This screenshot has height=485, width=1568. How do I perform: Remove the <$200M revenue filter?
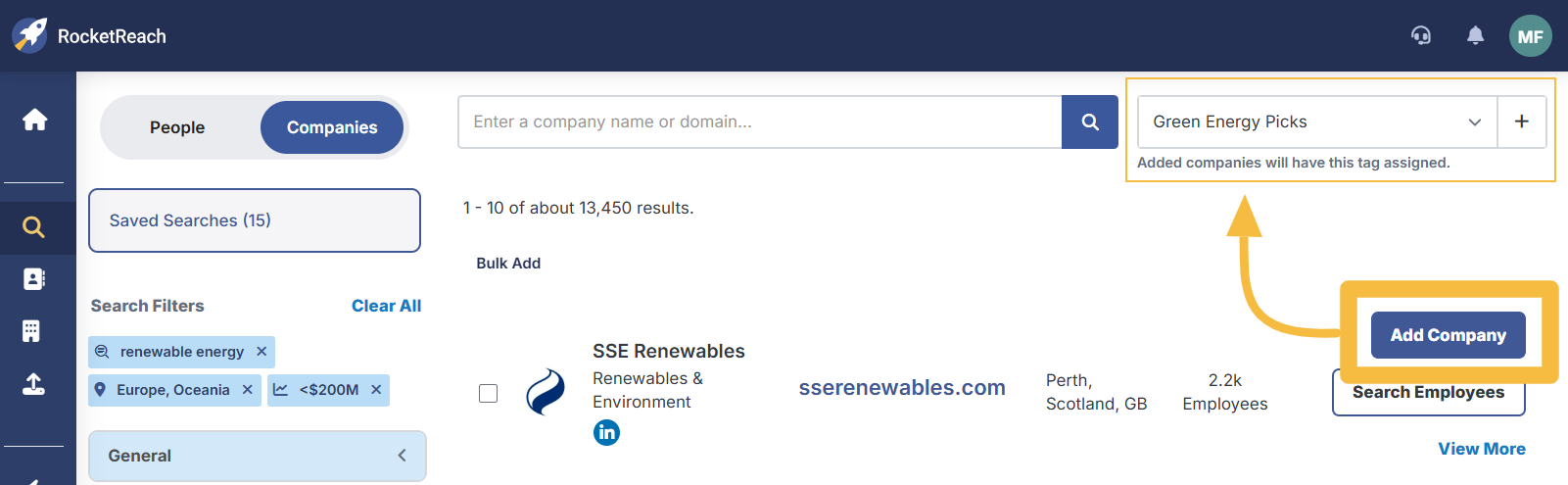coord(376,389)
